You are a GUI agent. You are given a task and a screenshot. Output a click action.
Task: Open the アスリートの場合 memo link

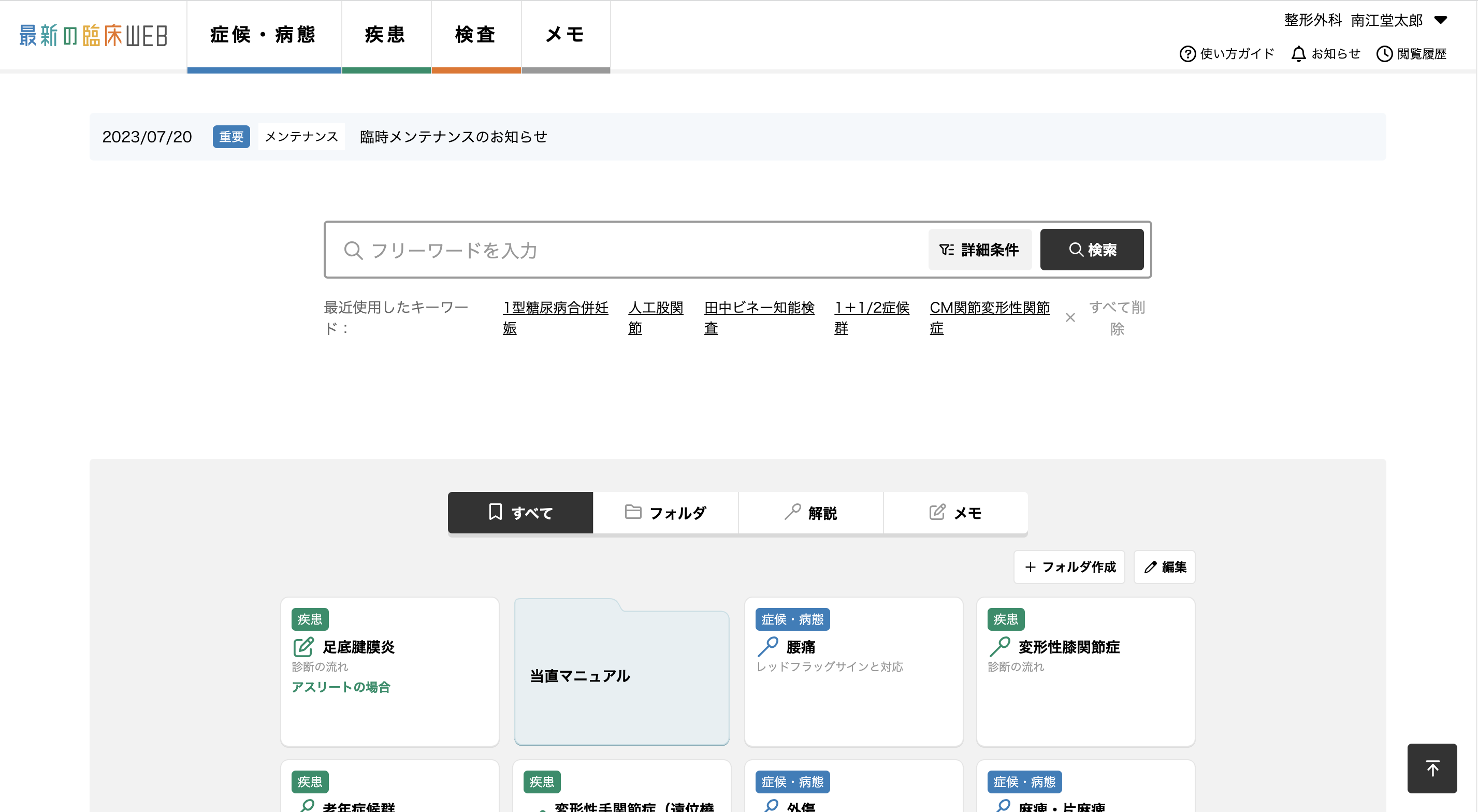point(341,687)
